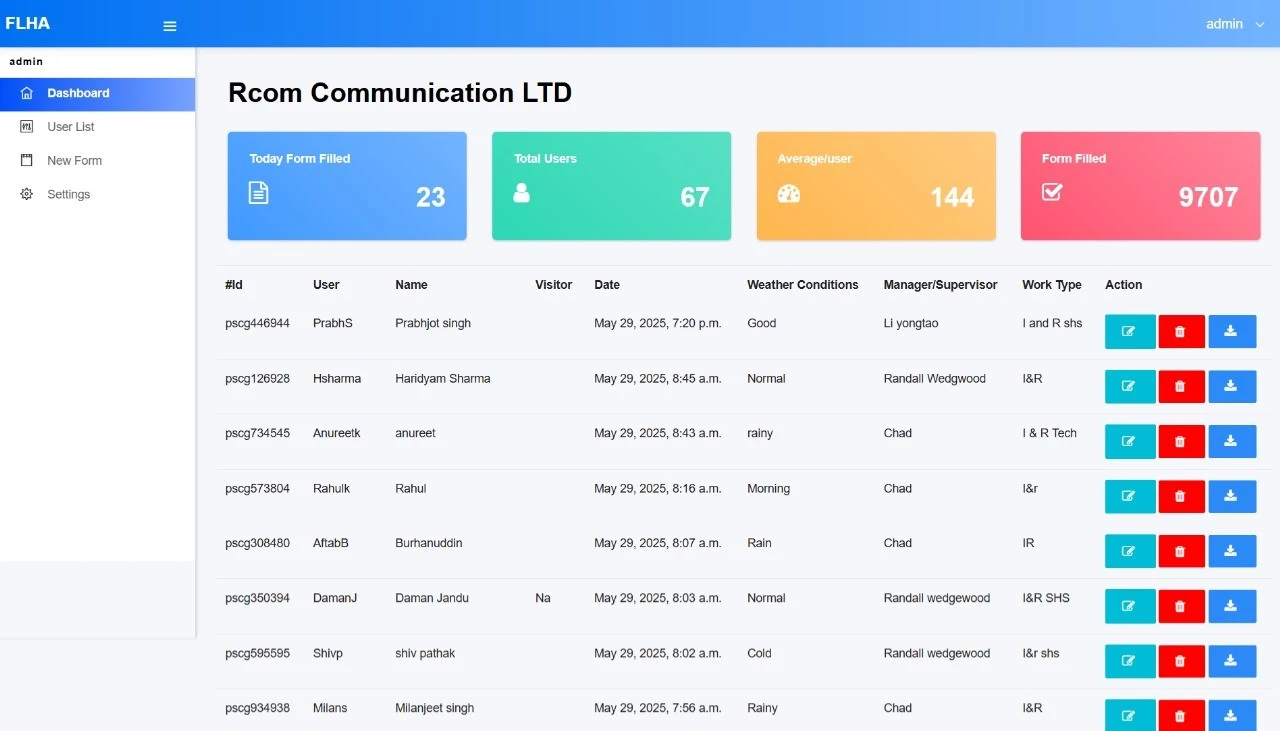
Task: Select the Average/user stats card
Action: point(876,186)
